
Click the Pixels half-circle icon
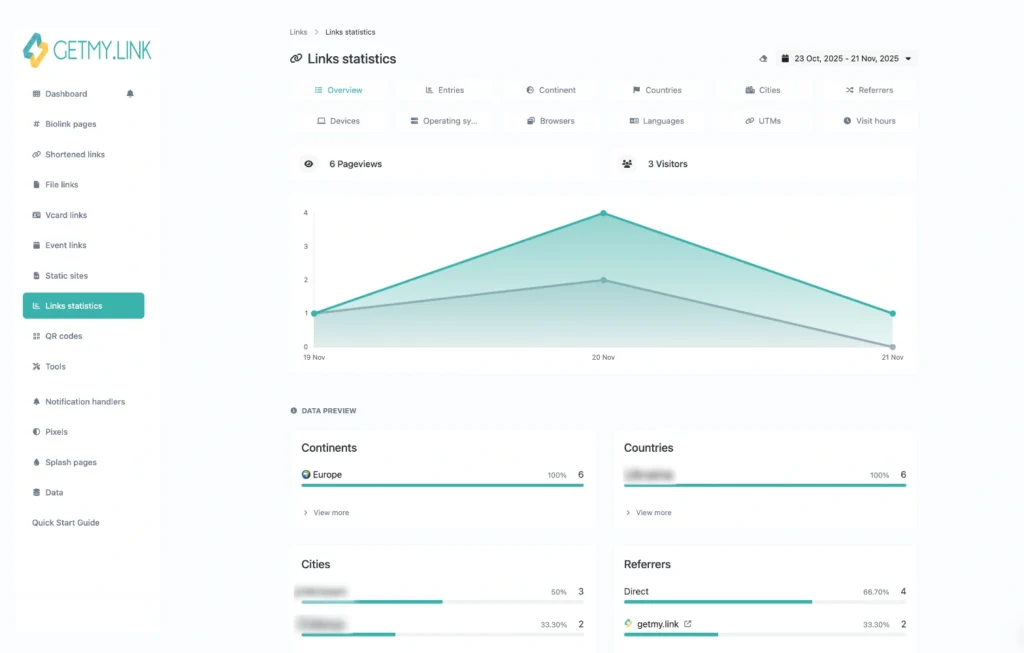[36, 432]
